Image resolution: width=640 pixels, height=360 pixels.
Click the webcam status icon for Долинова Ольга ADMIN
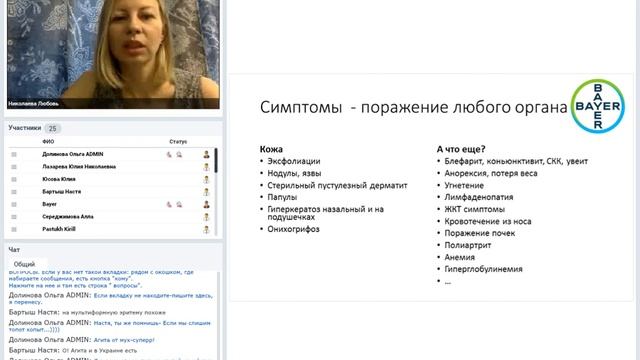coord(179,155)
